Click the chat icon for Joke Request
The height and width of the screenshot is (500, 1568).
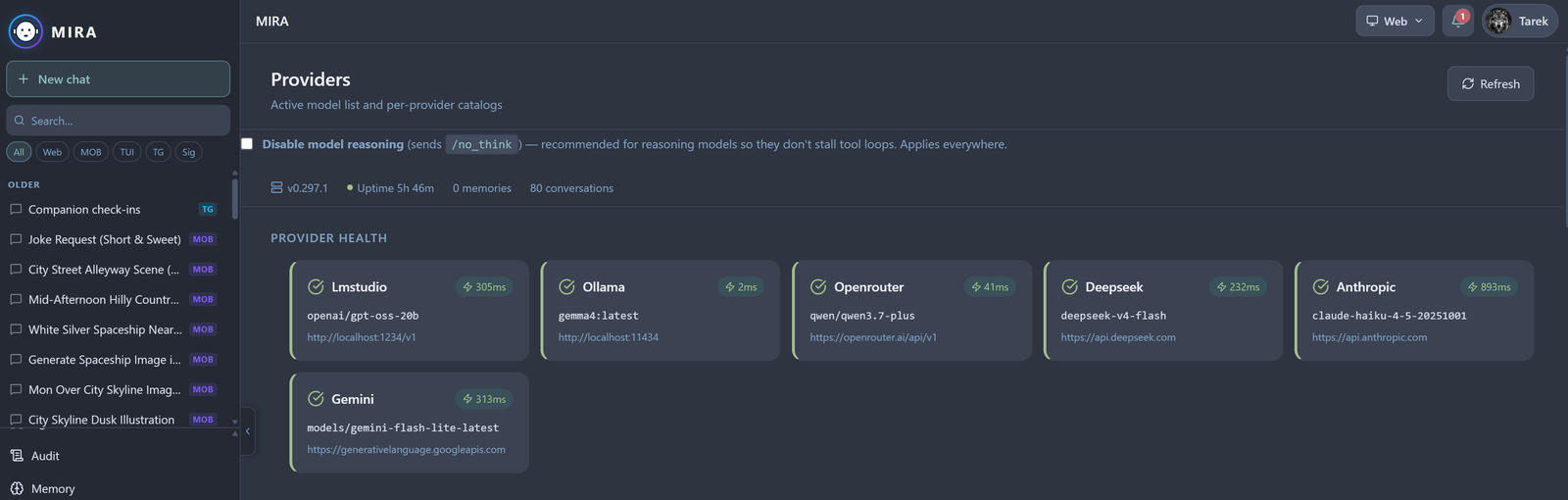coord(16,239)
